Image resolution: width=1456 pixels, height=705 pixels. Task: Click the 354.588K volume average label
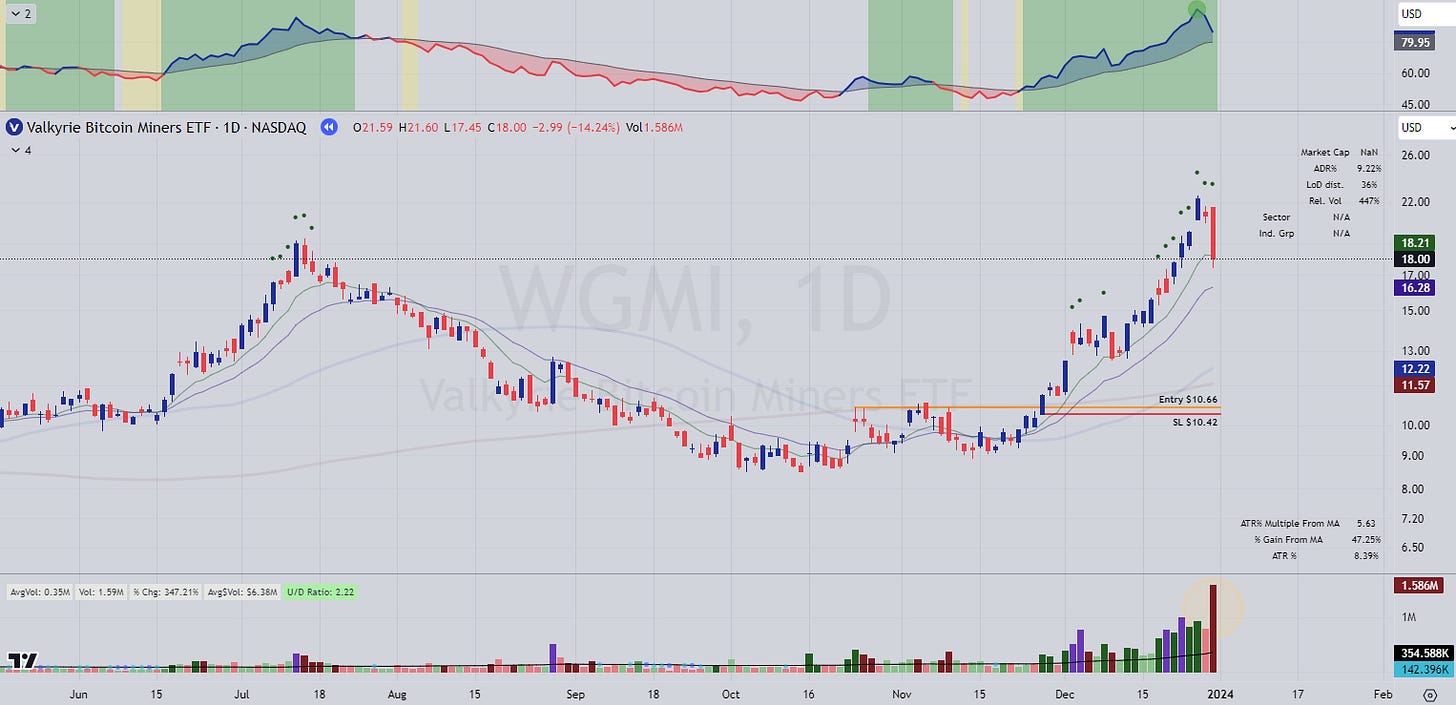point(1425,653)
